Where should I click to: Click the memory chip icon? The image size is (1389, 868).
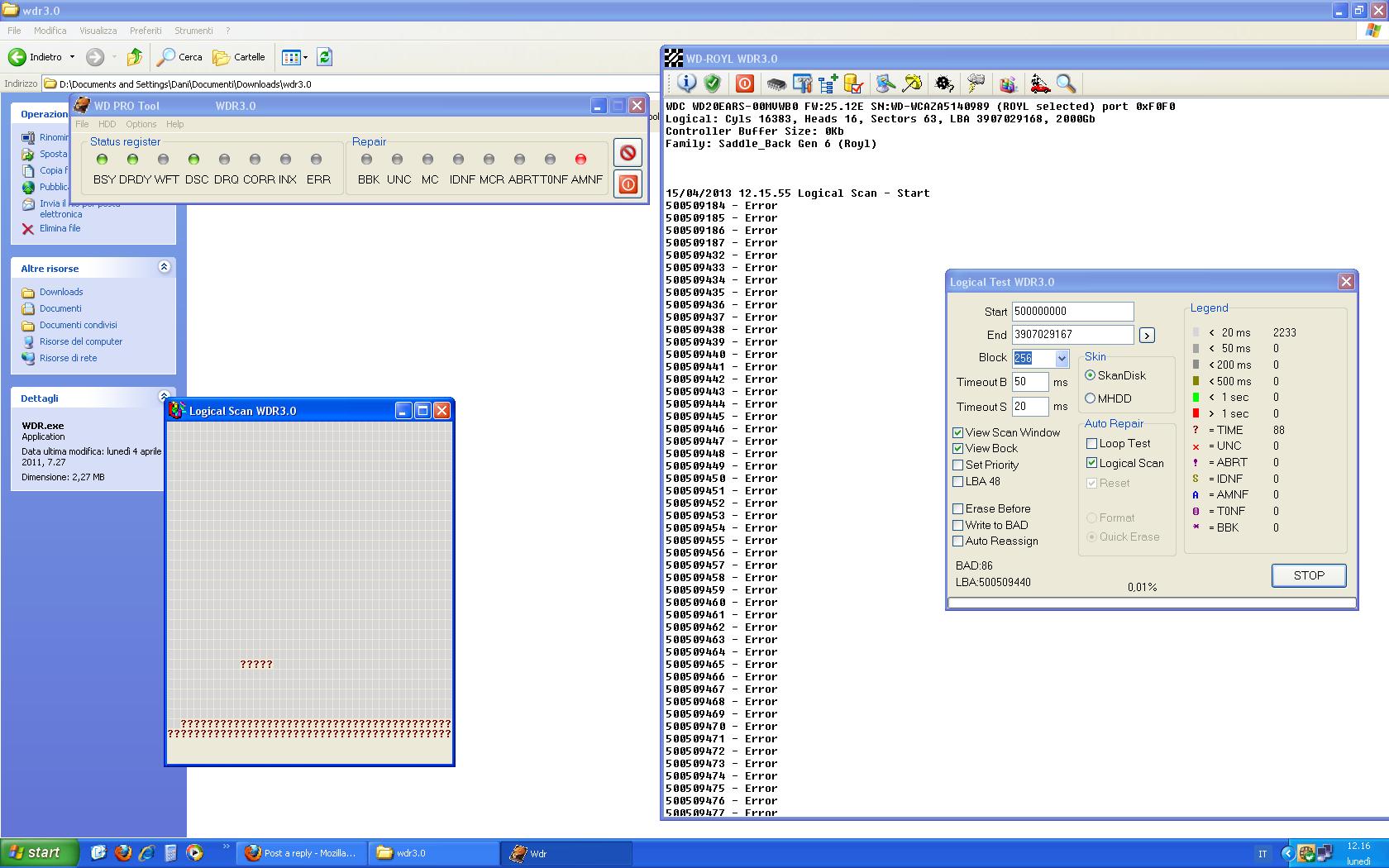point(776,83)
